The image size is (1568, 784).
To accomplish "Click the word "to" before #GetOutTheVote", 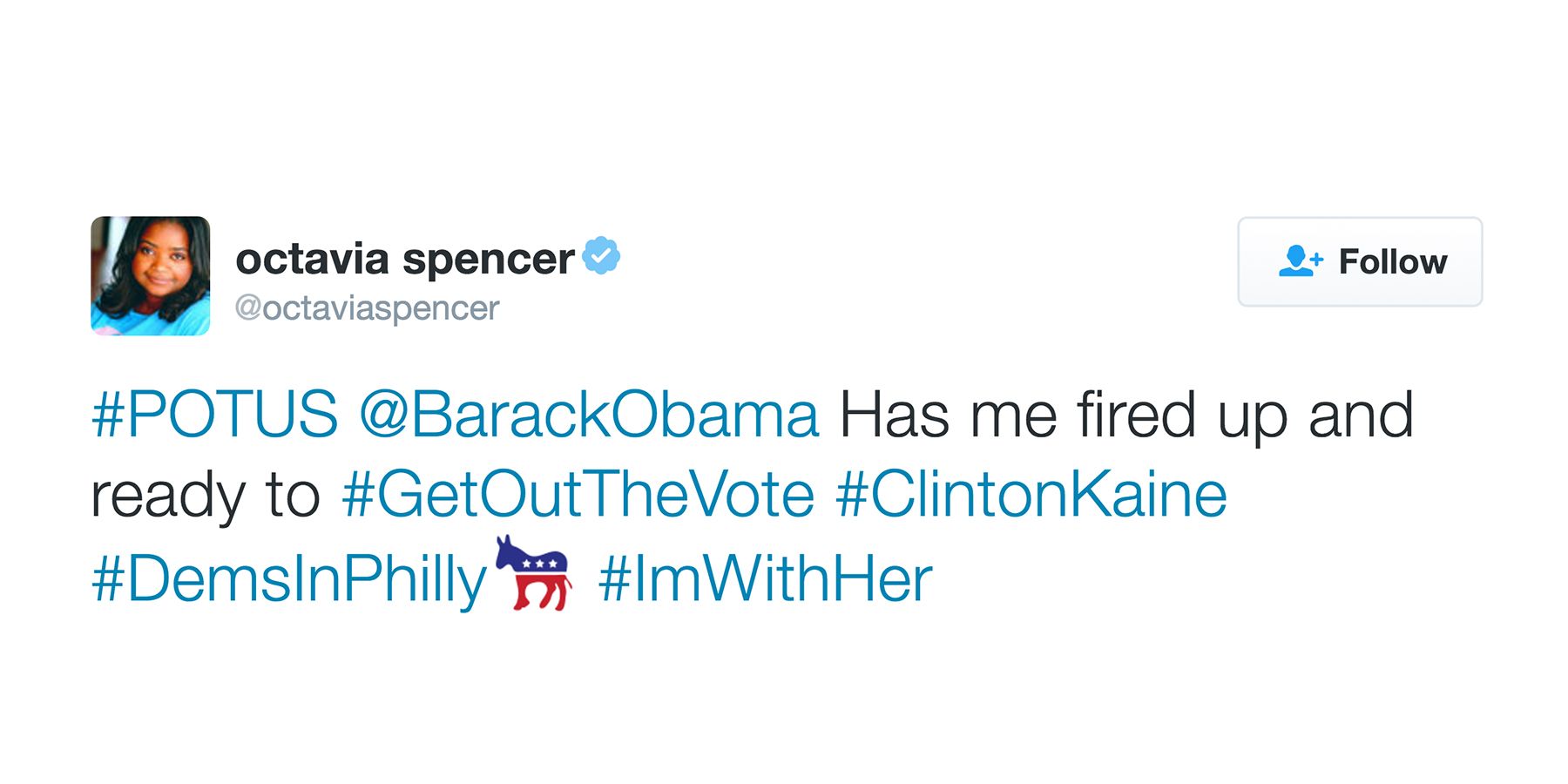I will point(294,495).
